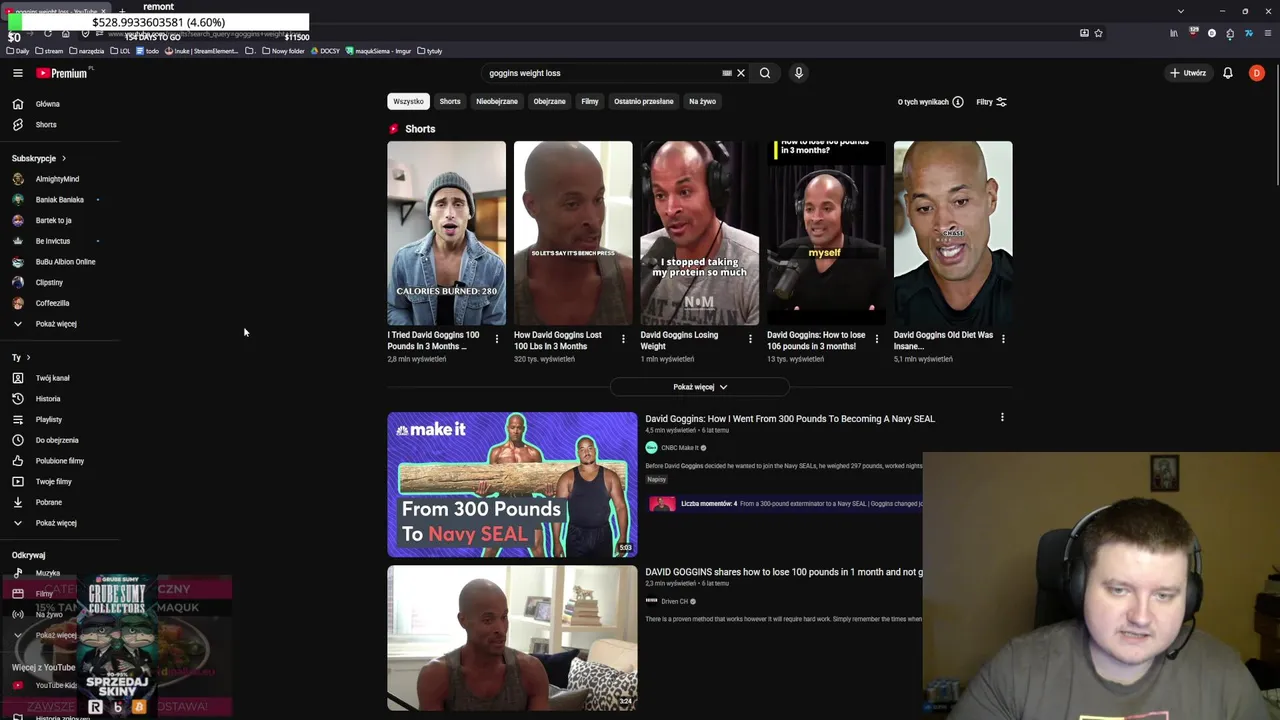Click the CNBC Make It channel avatar
Screen dimensions: 1280x720
tap(651, 448)
